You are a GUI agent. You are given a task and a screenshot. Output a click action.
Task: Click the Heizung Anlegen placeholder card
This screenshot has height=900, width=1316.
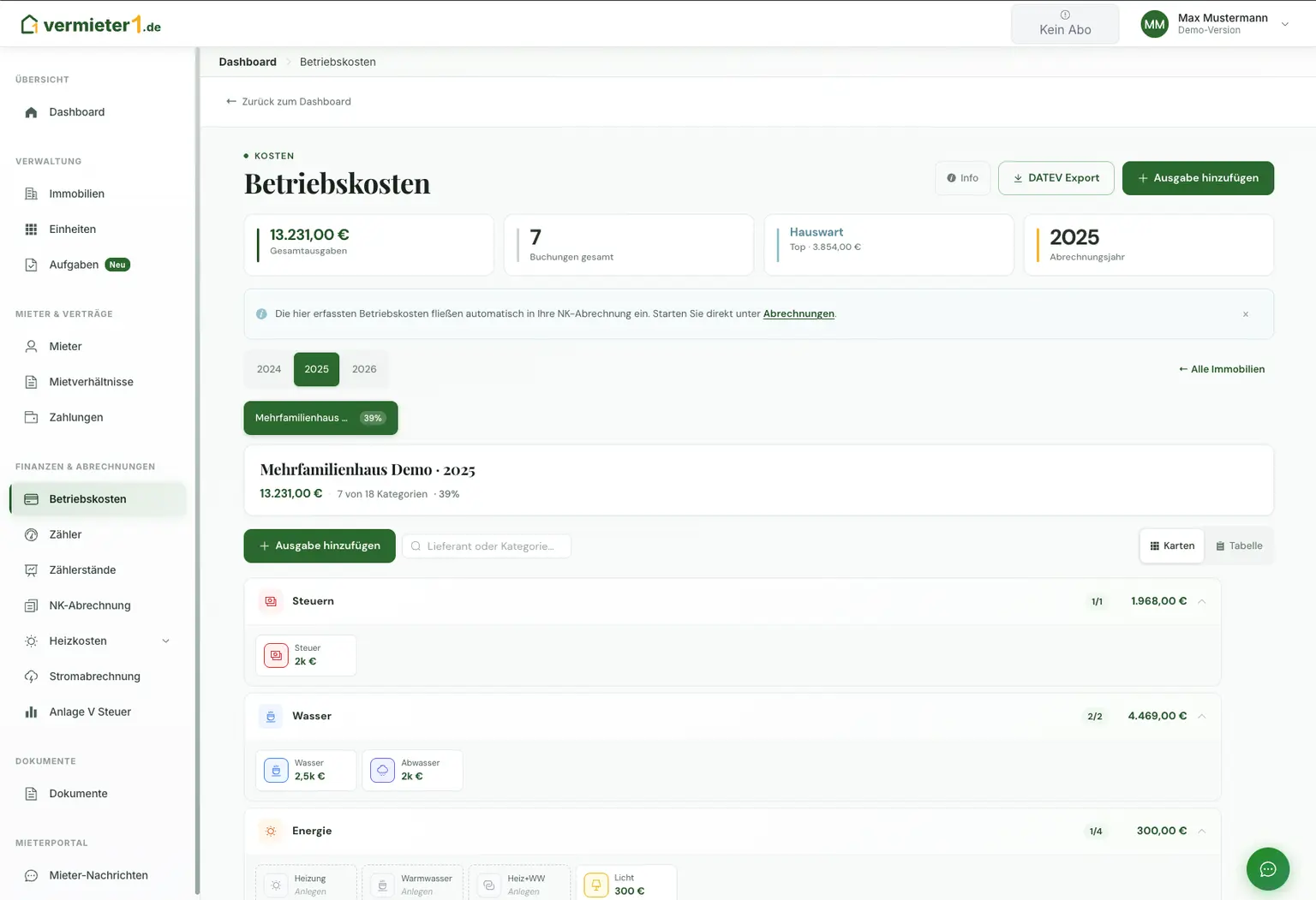[x=306, y=883]
